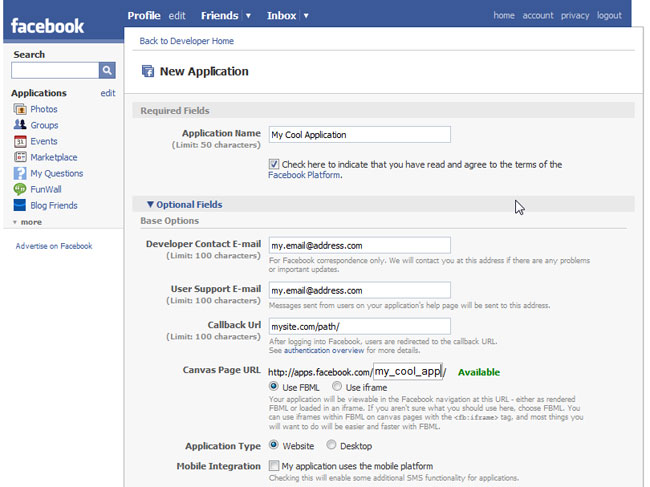Click the logout link
Image resolution: width=650 pixels, height=487 pixels.
(x=609, y=15)
